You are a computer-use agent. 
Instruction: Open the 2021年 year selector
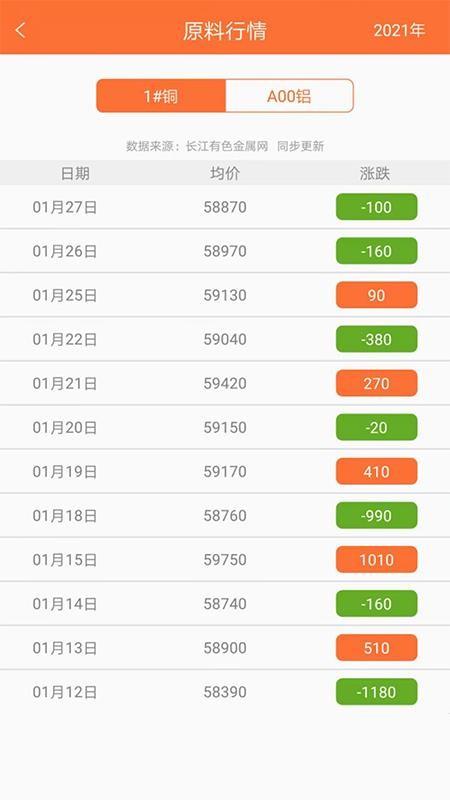[399, 31]
